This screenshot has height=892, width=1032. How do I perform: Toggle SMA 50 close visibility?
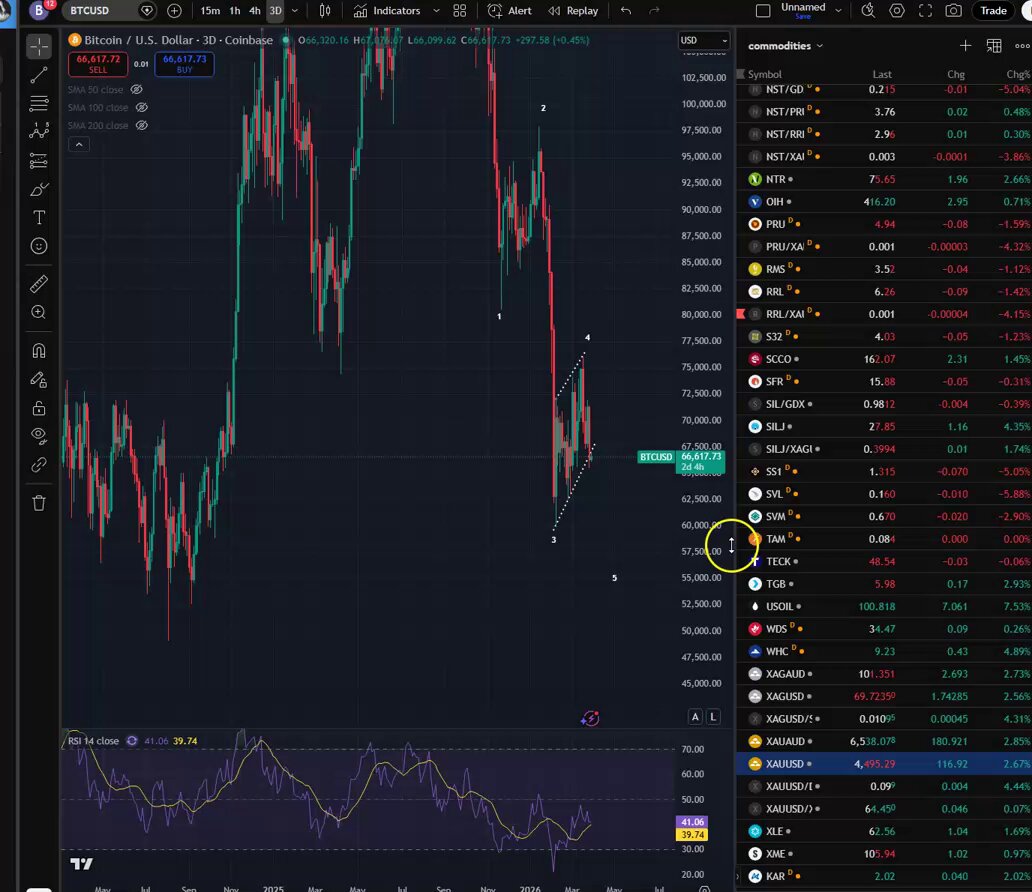point(136,90)
